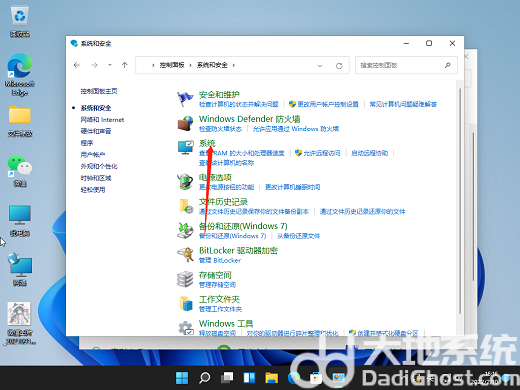Select 用户帐户 in the sidebar
Image resolution: width=520 pixels, height=390 pixels.
(93, 155)
